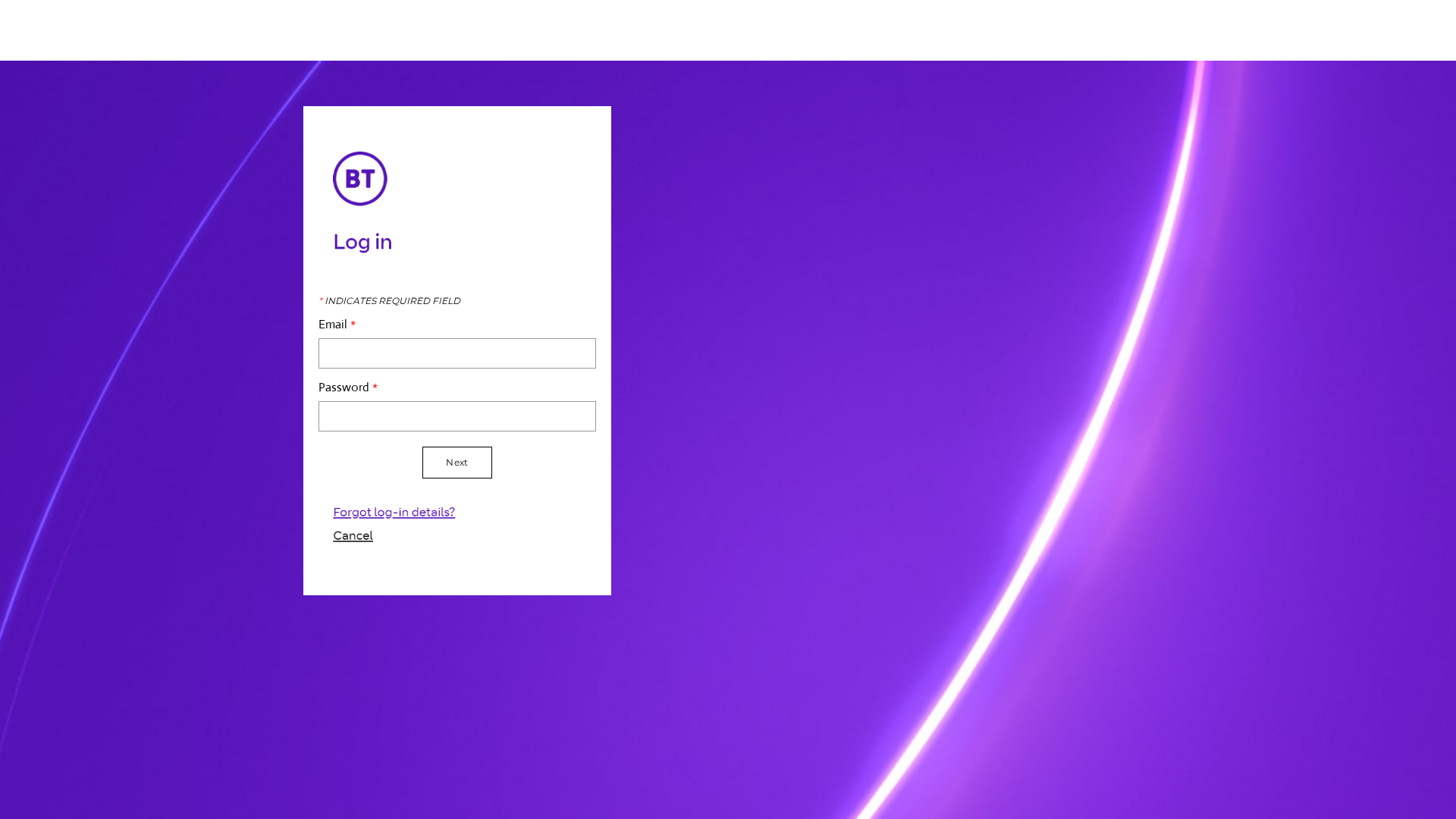Click the red asterisk next to Password
The width and height of the screenshot is (1456, 819).
(x=375, y=387)
